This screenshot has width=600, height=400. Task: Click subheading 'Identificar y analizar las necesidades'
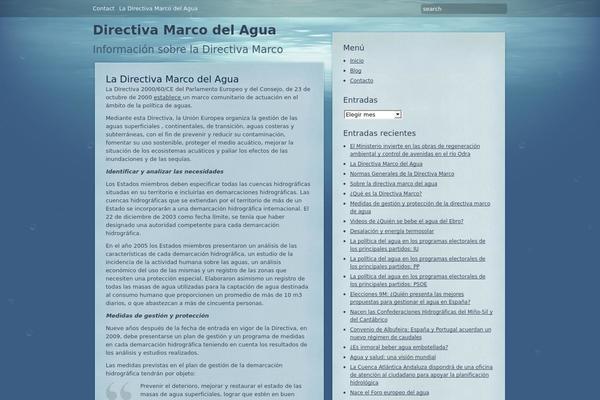165,171
